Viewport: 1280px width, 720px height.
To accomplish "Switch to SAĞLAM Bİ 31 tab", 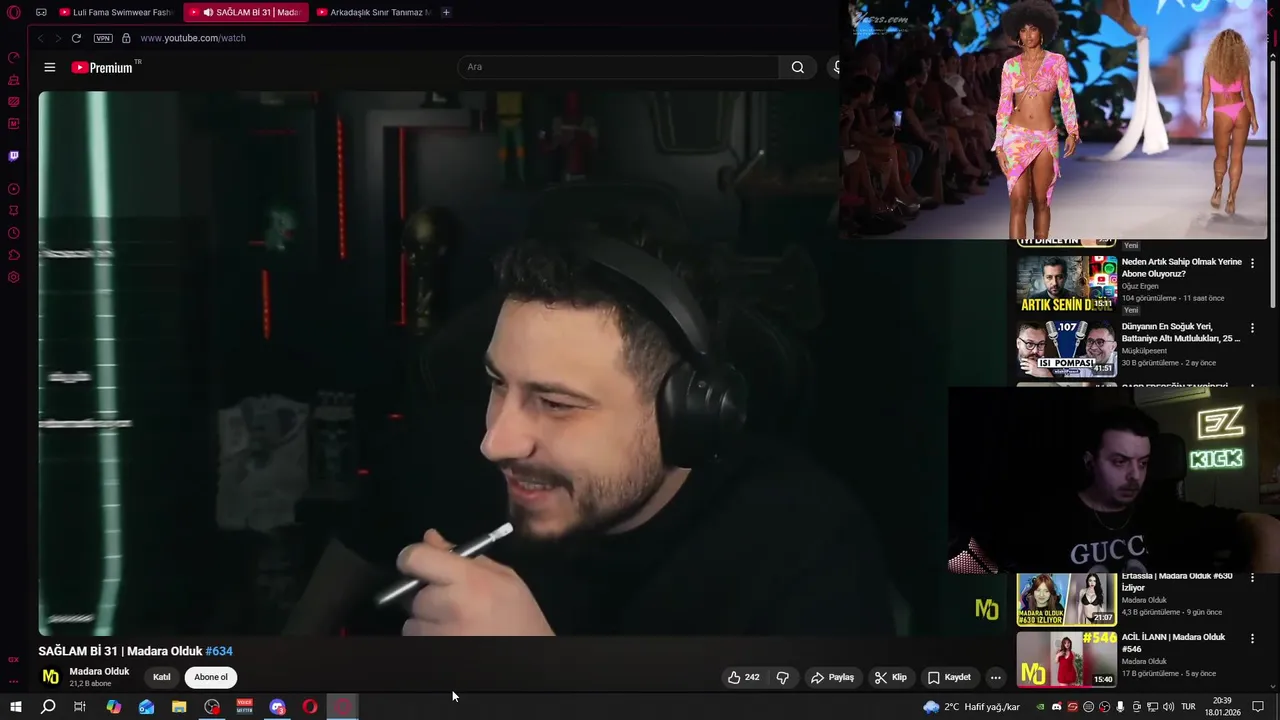I will [246, 12].
